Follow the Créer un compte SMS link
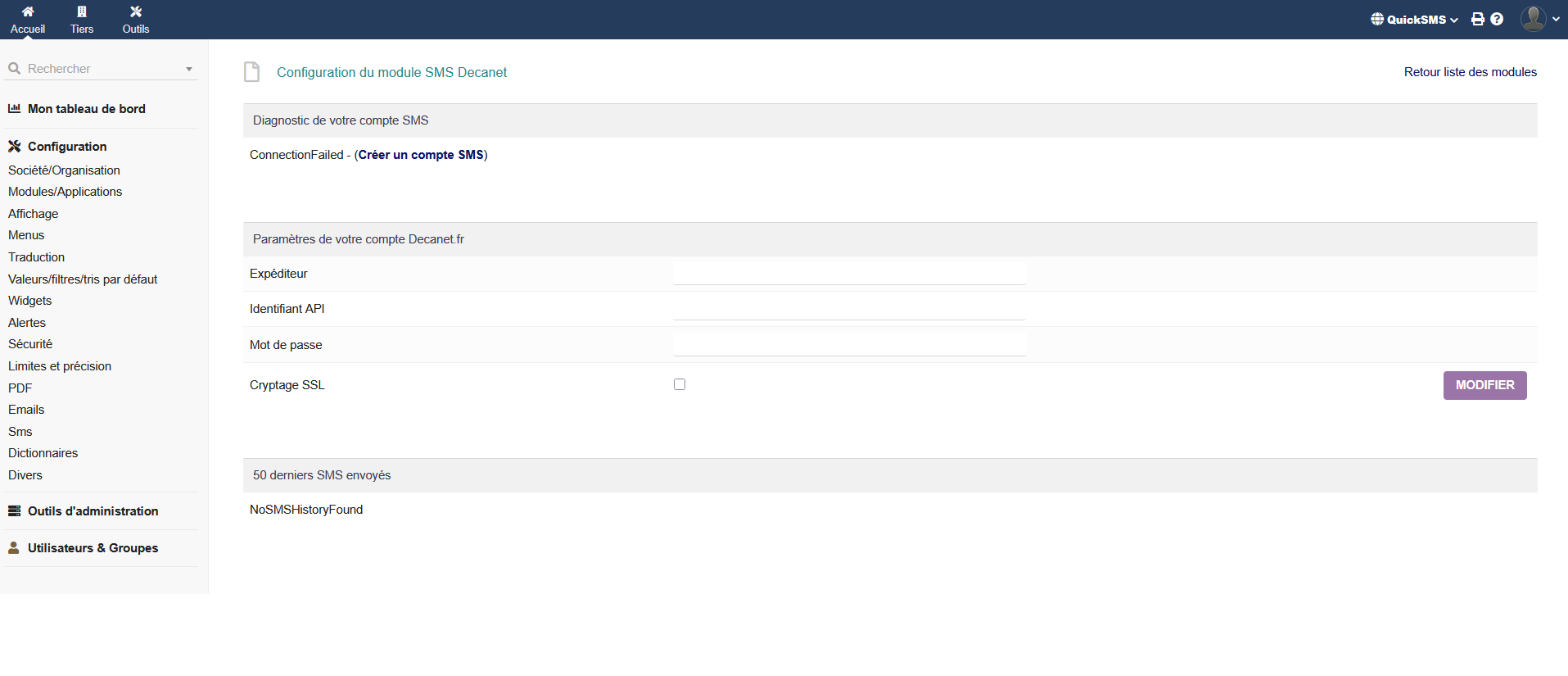 coord(421,155)
